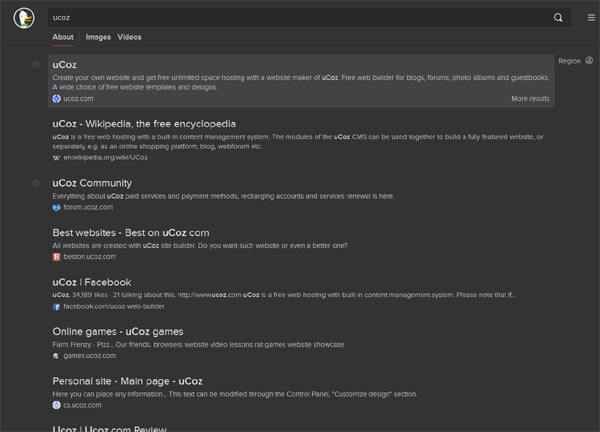Open the uCoz Community result
The height and width of the screenshot is (432, 600).
92,183
